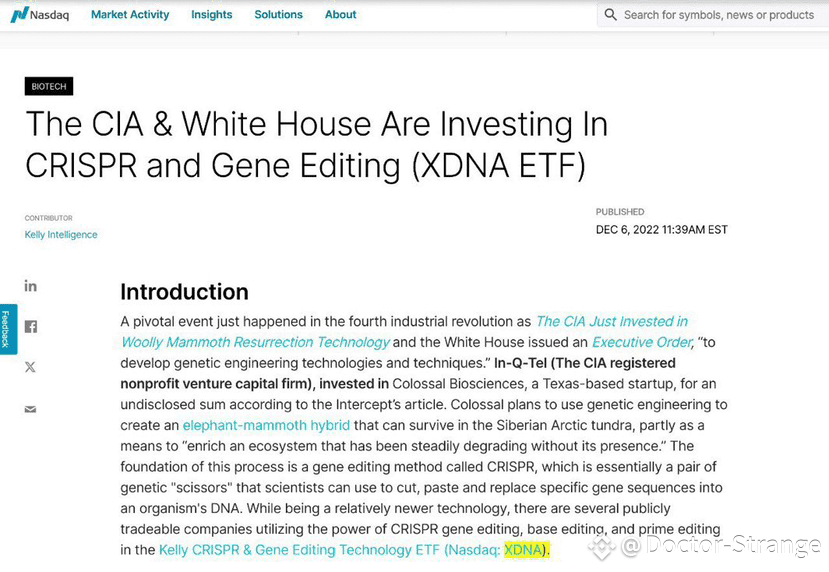
Task: Open Kelly Intelligence contributor page
Action: (61, 234)
